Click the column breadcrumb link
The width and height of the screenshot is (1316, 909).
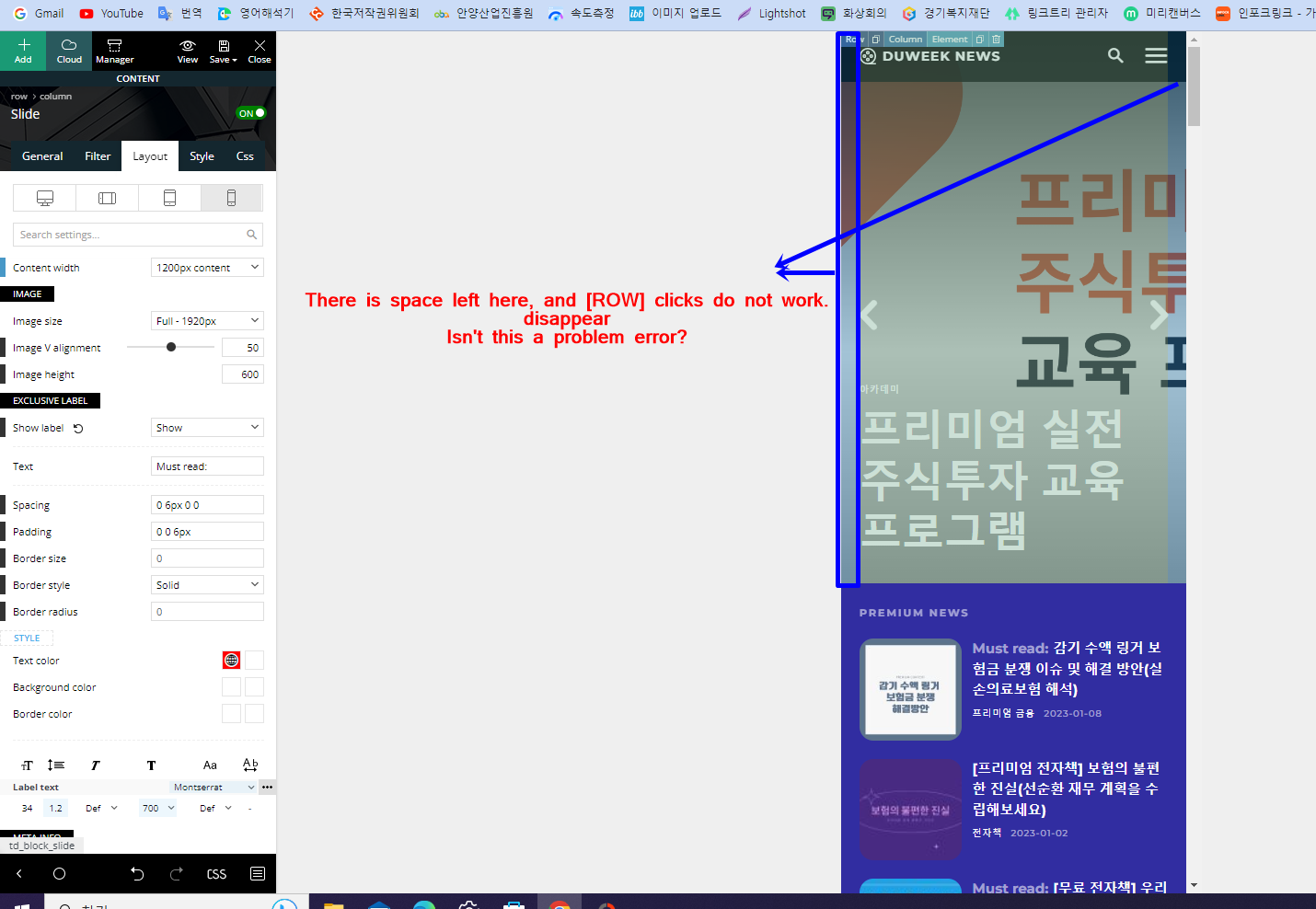55,97
